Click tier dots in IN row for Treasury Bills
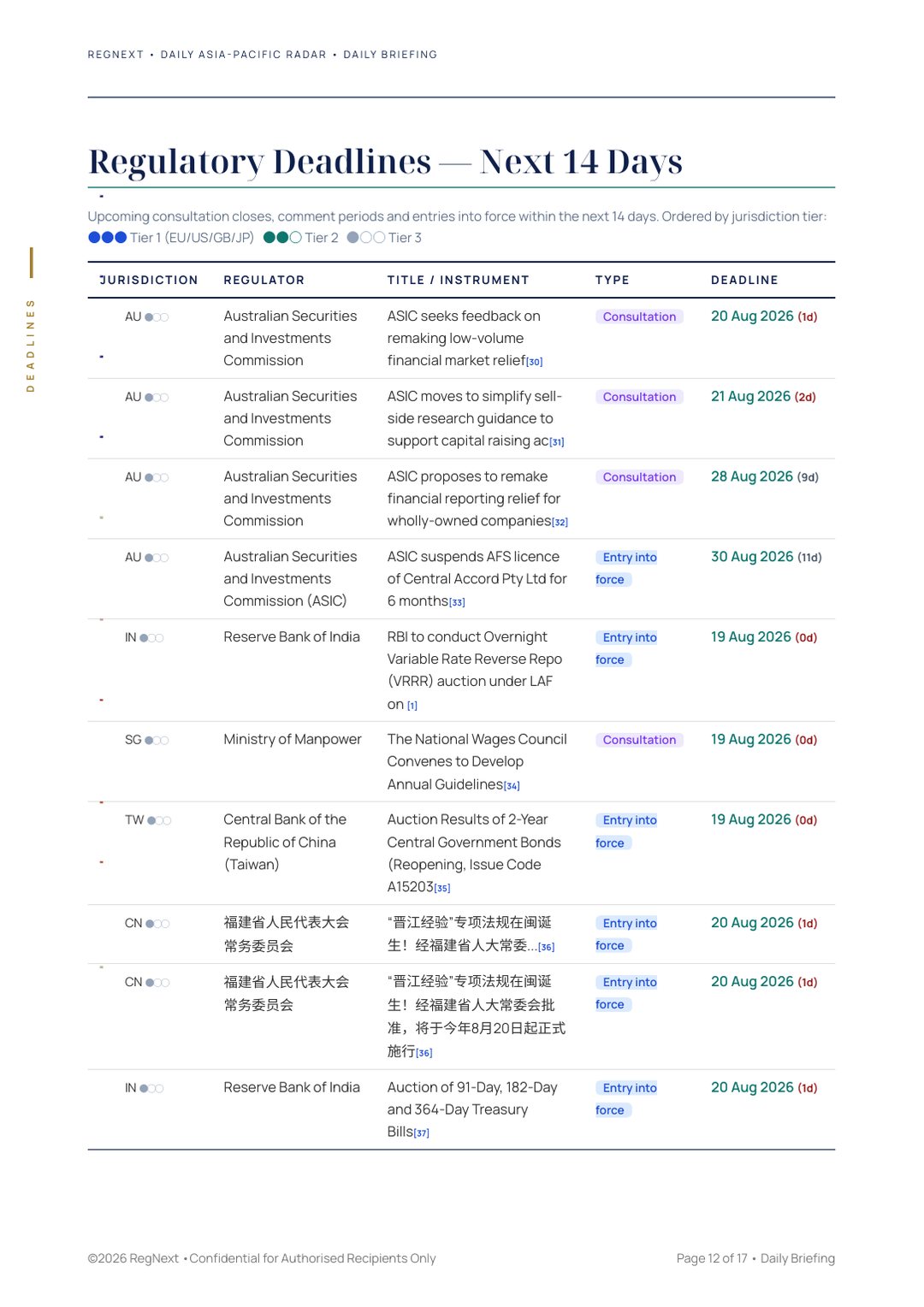Screen dimensions: 924x1307 pyautogui.click(x=151, y=1089)
